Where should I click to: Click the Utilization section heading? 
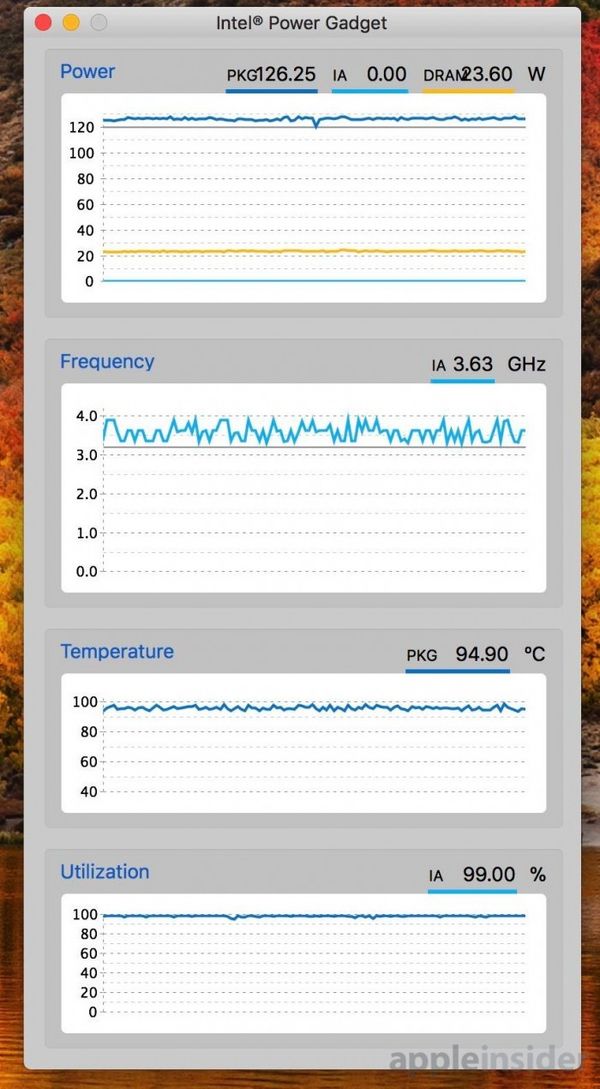tap(104, 871)
